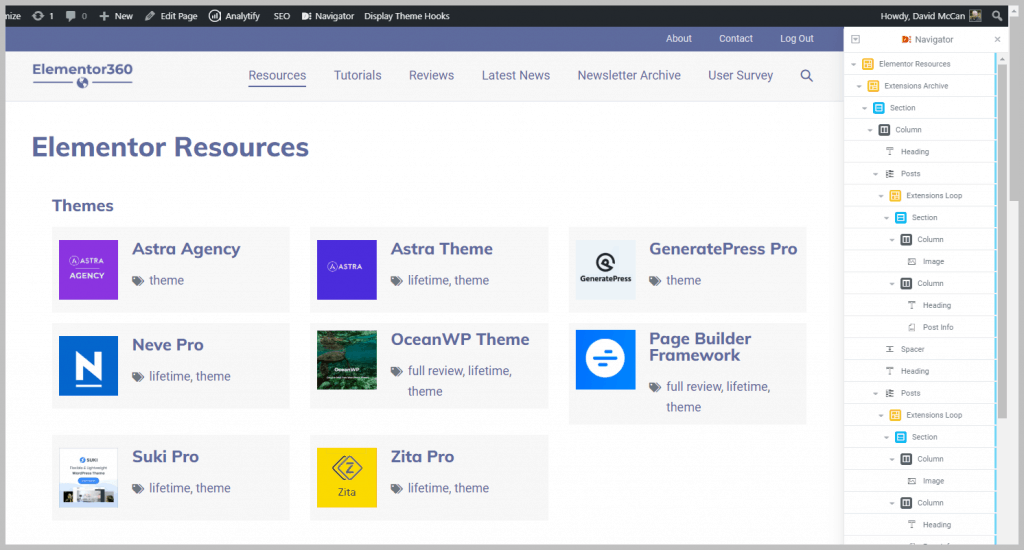The image size is (1024, 550).
Task: Go to Newsletter Archive menu item
Action: click(x=628, y=75)
